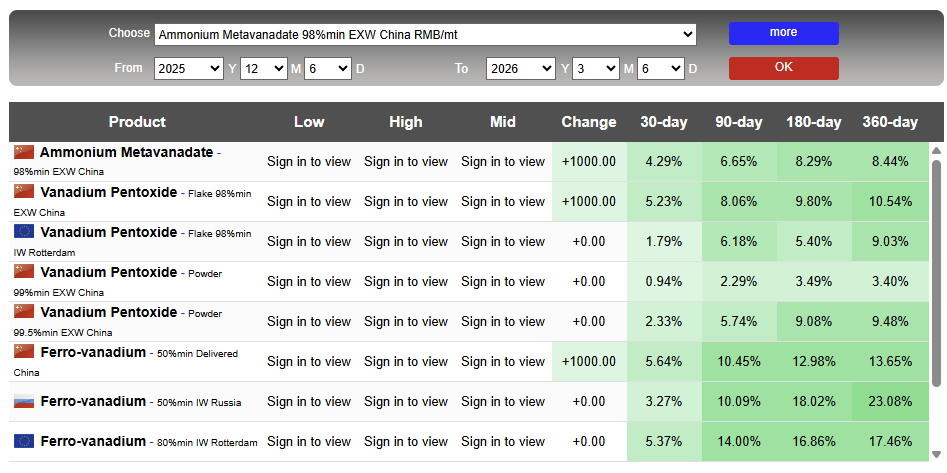The height and width of the screenshot is (473, 947).
Task: Click EU flag beside Ferro-vanadium 80%min Rotterdam
Action: [24, 441]
